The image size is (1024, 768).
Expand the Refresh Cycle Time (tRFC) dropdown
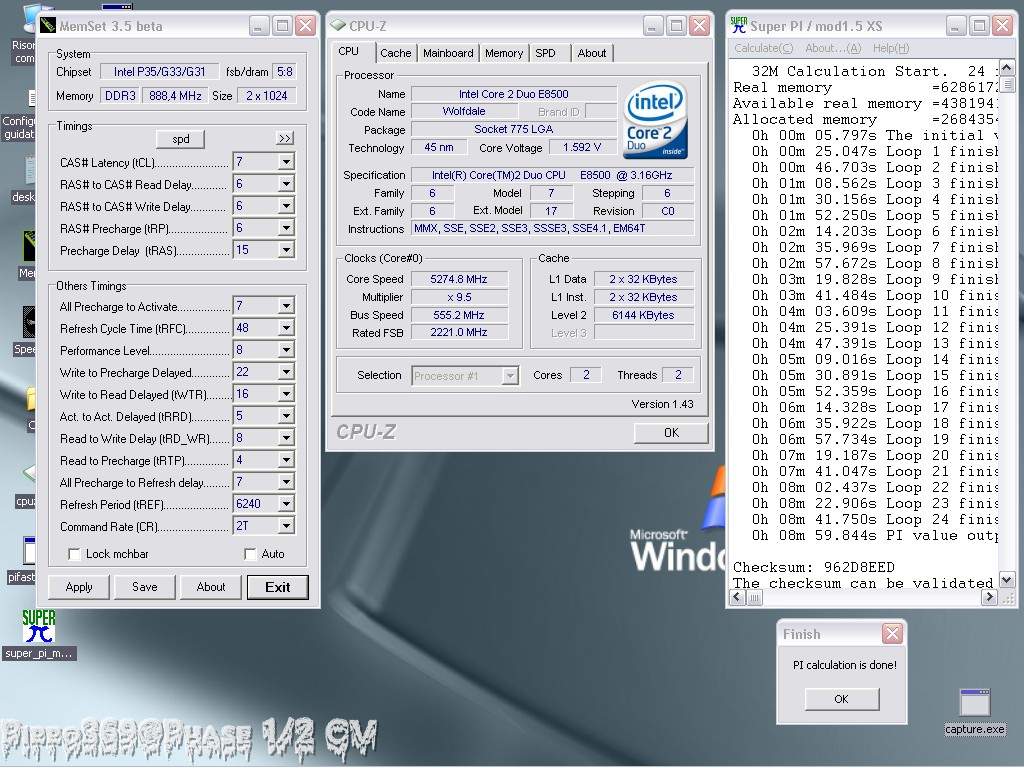tap(286, 328)
